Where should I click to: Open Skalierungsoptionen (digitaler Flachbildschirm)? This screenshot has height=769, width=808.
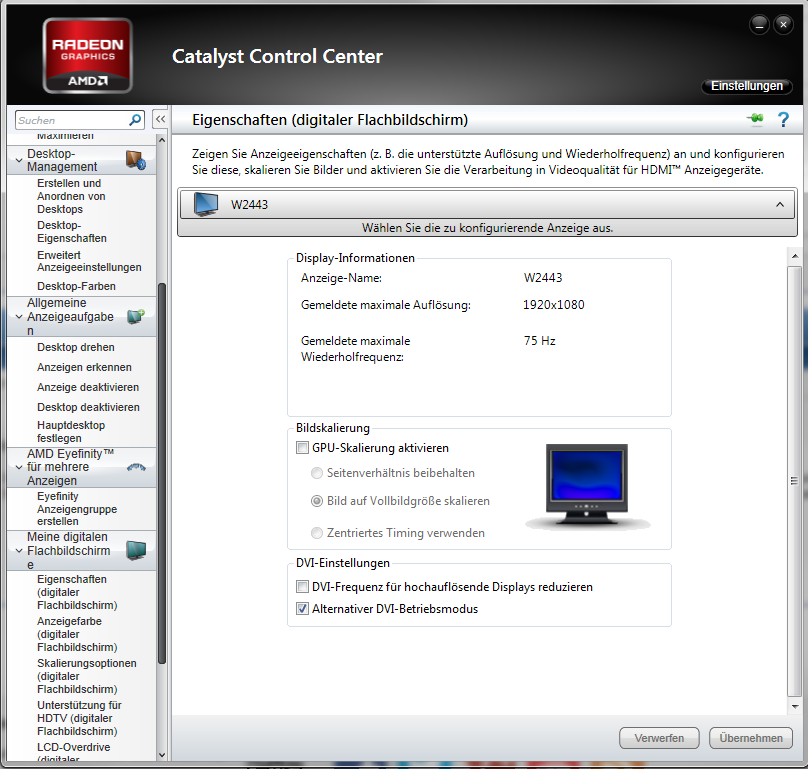(87, 676)
